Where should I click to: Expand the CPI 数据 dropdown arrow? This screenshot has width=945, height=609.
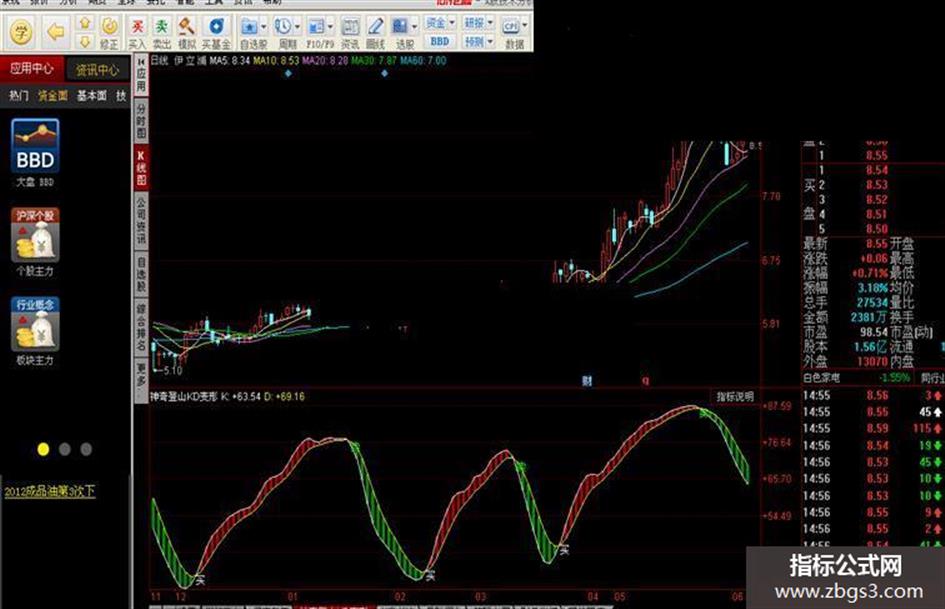524,25
